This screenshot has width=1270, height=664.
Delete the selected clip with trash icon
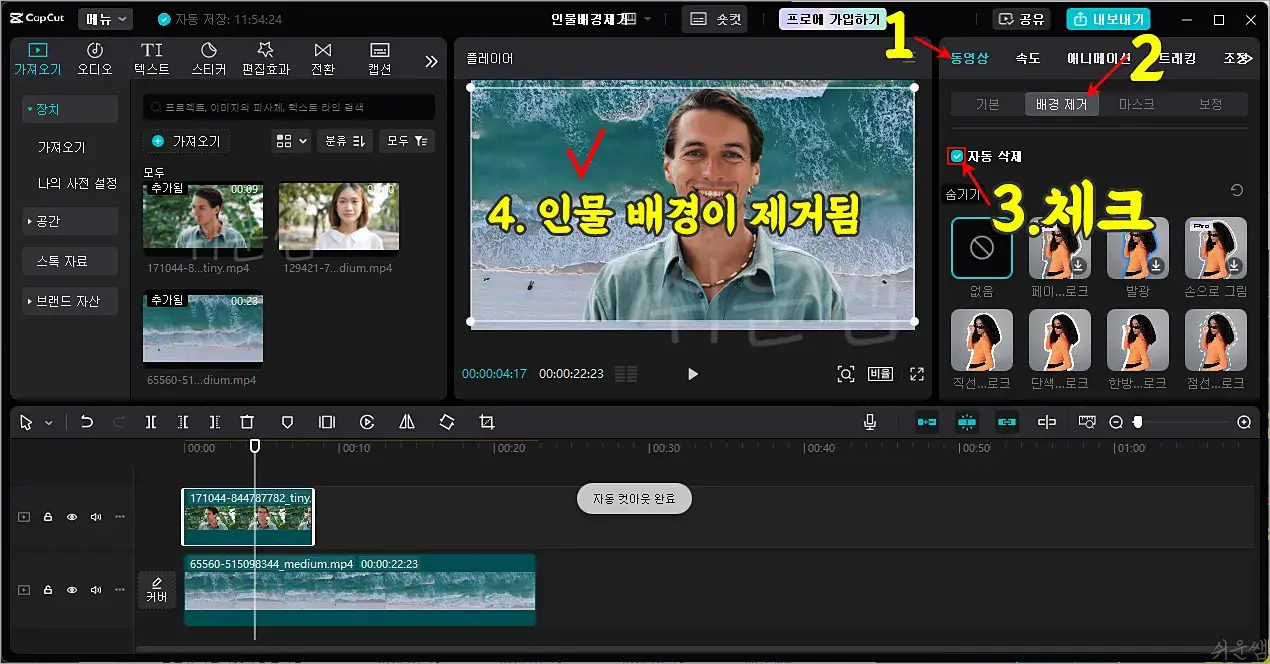pyautogui.click(x=247, y=423)
